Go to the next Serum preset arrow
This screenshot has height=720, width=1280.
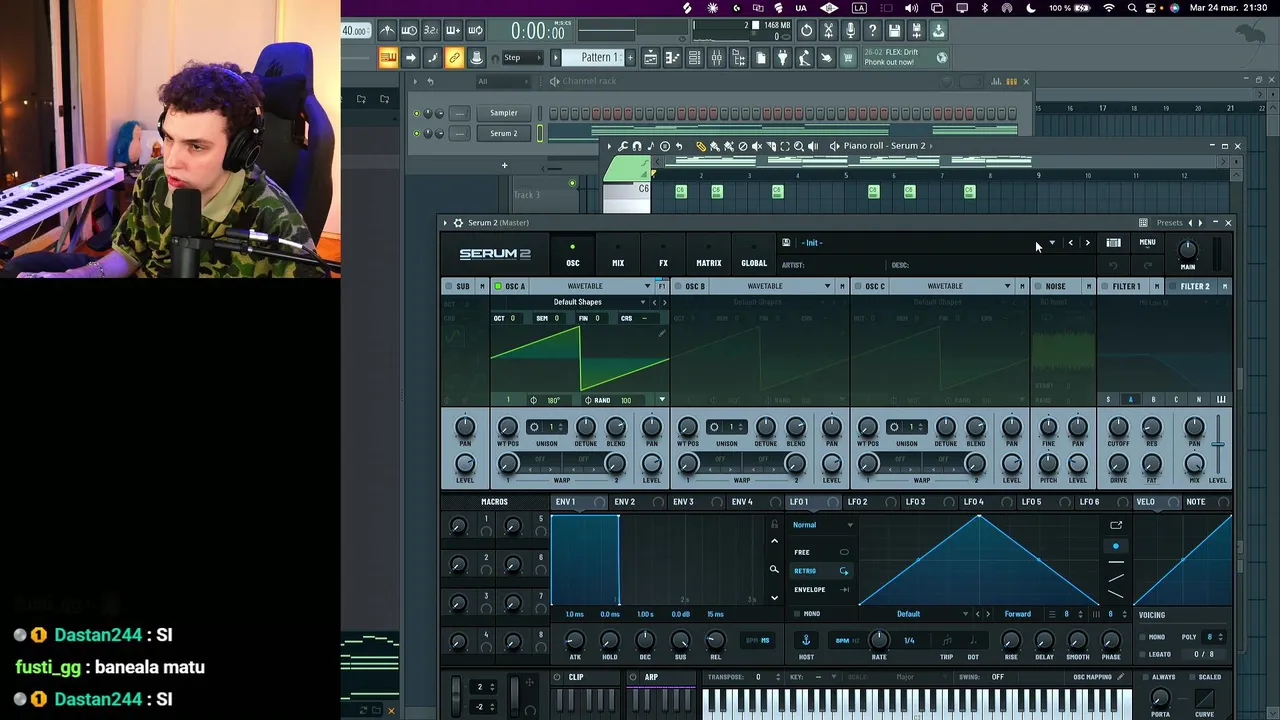coord(1087,243)
